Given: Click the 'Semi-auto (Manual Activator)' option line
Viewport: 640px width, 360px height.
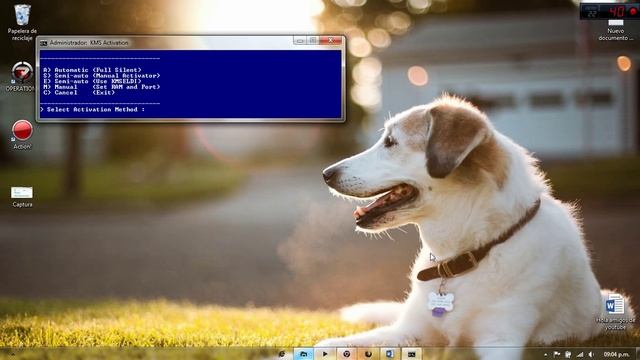Looking at the screenshot, I should click(102, 76).
